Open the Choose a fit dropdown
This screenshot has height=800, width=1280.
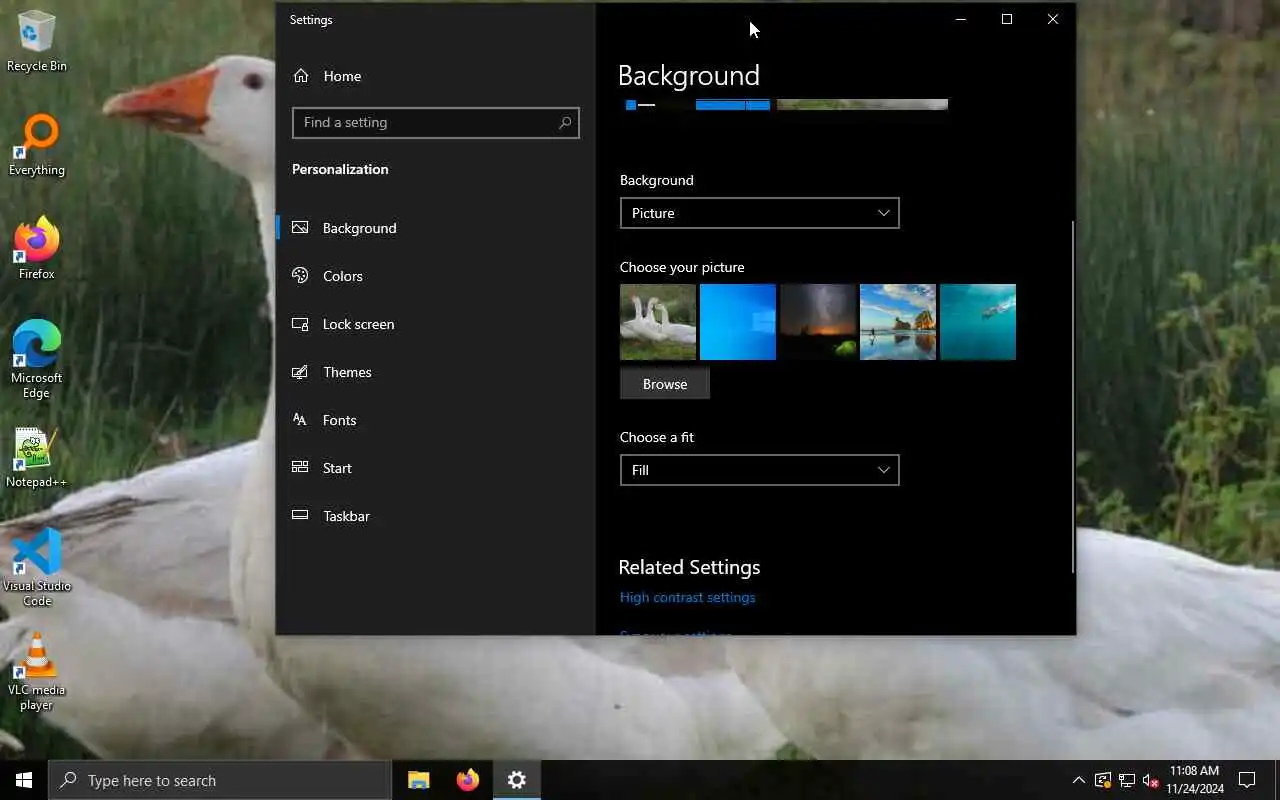click(x=760, y=470)
